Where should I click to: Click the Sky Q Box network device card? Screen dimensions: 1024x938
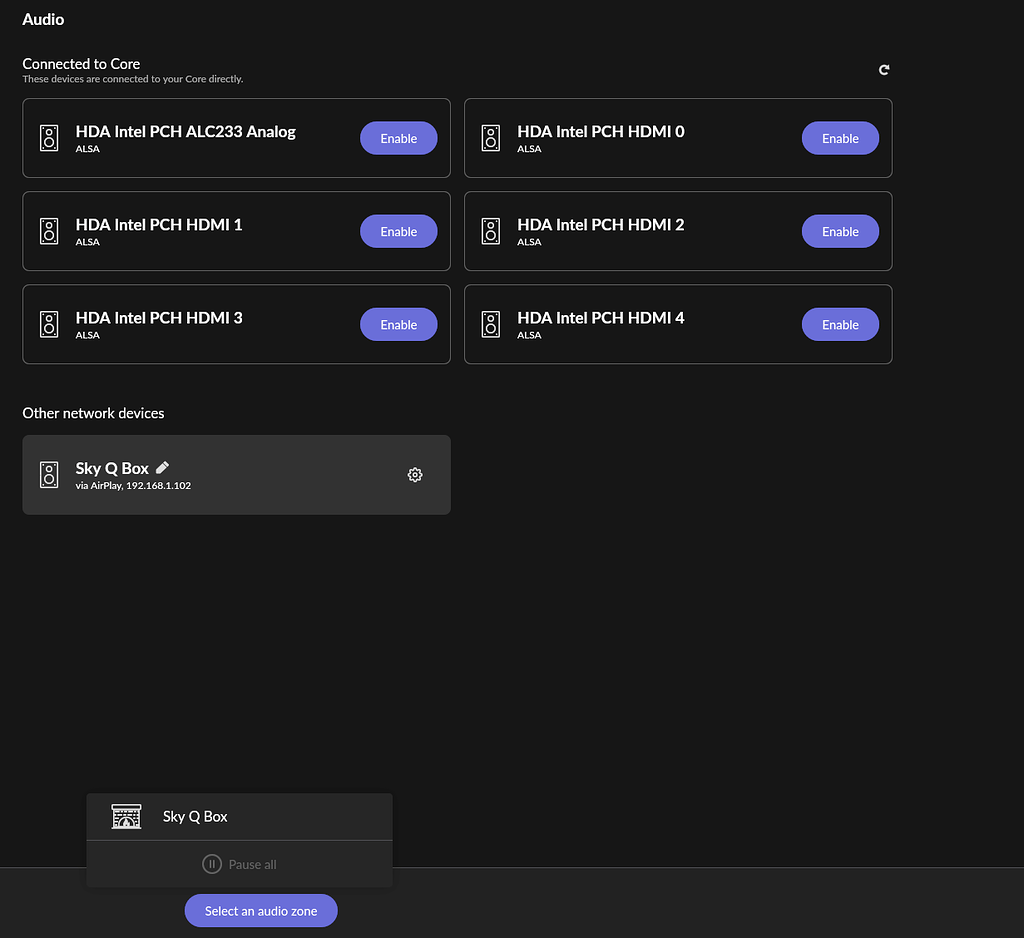(x=236, y=474)
